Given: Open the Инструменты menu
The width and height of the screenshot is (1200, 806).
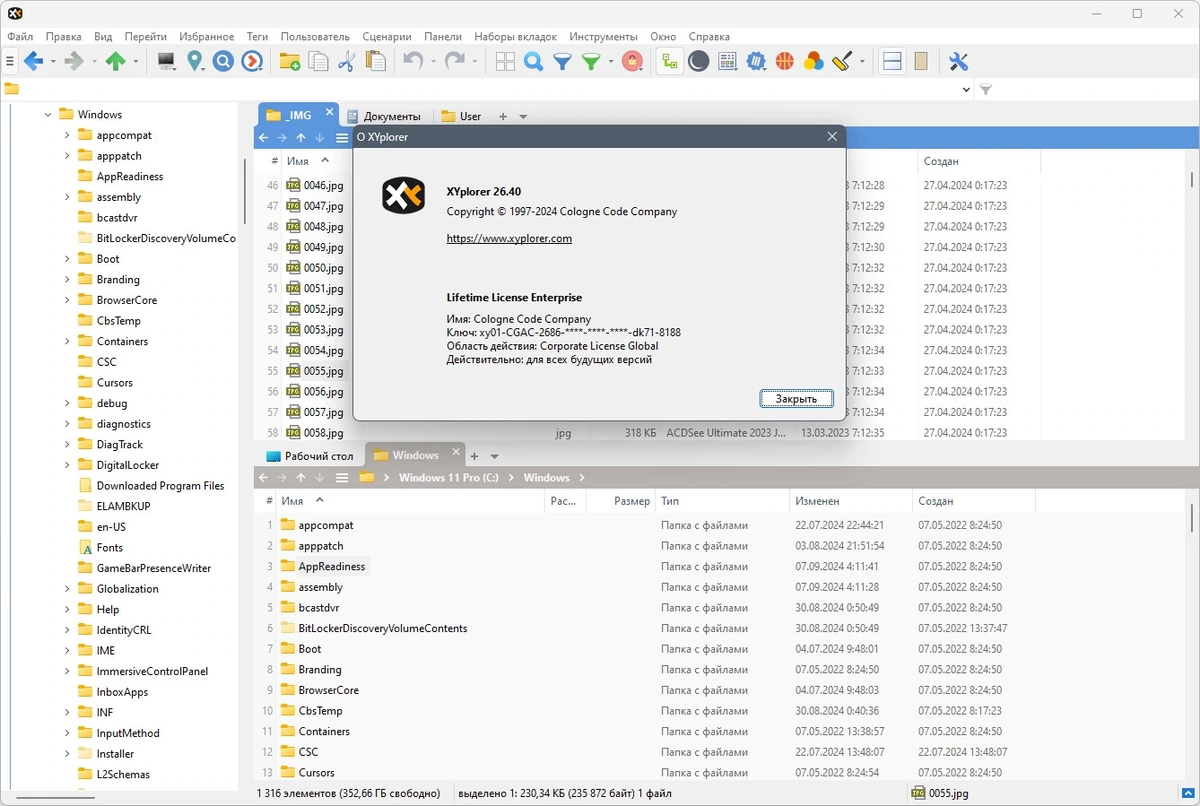Looking at the screenshot, I should [x=606, y=36].
